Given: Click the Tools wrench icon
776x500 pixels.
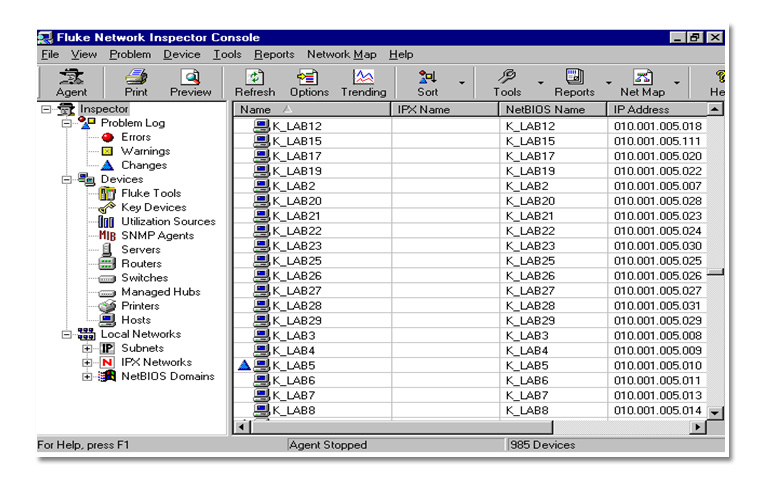Looking at the screenshot, I should [507, 82].
